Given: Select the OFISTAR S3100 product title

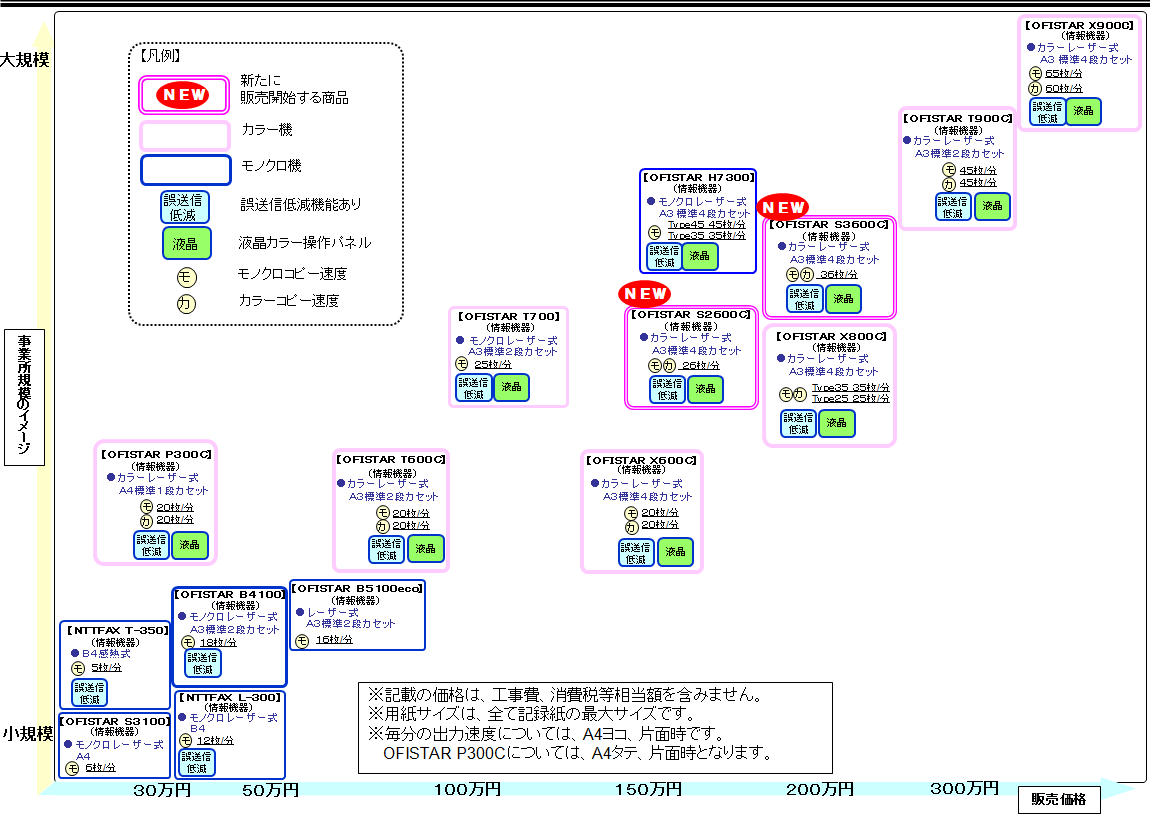Looking at the screenshot, I should point(114,722).
